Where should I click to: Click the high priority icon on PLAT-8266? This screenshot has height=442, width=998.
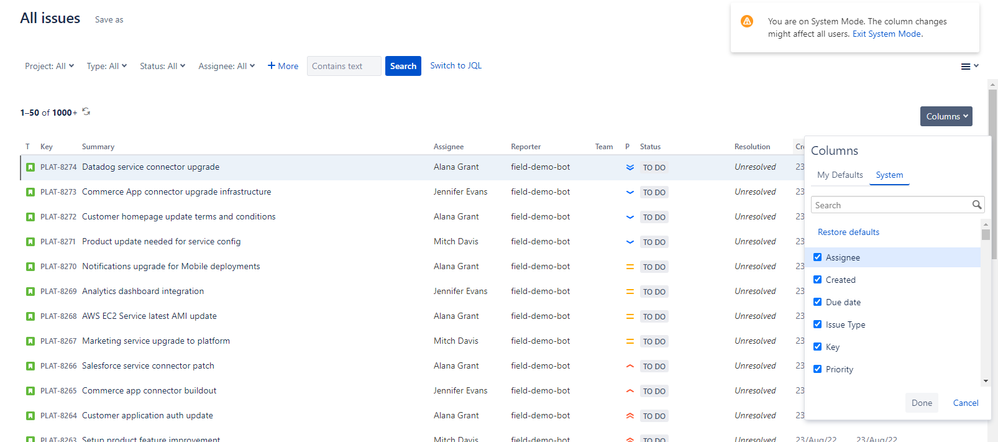[x=629, y=366]
